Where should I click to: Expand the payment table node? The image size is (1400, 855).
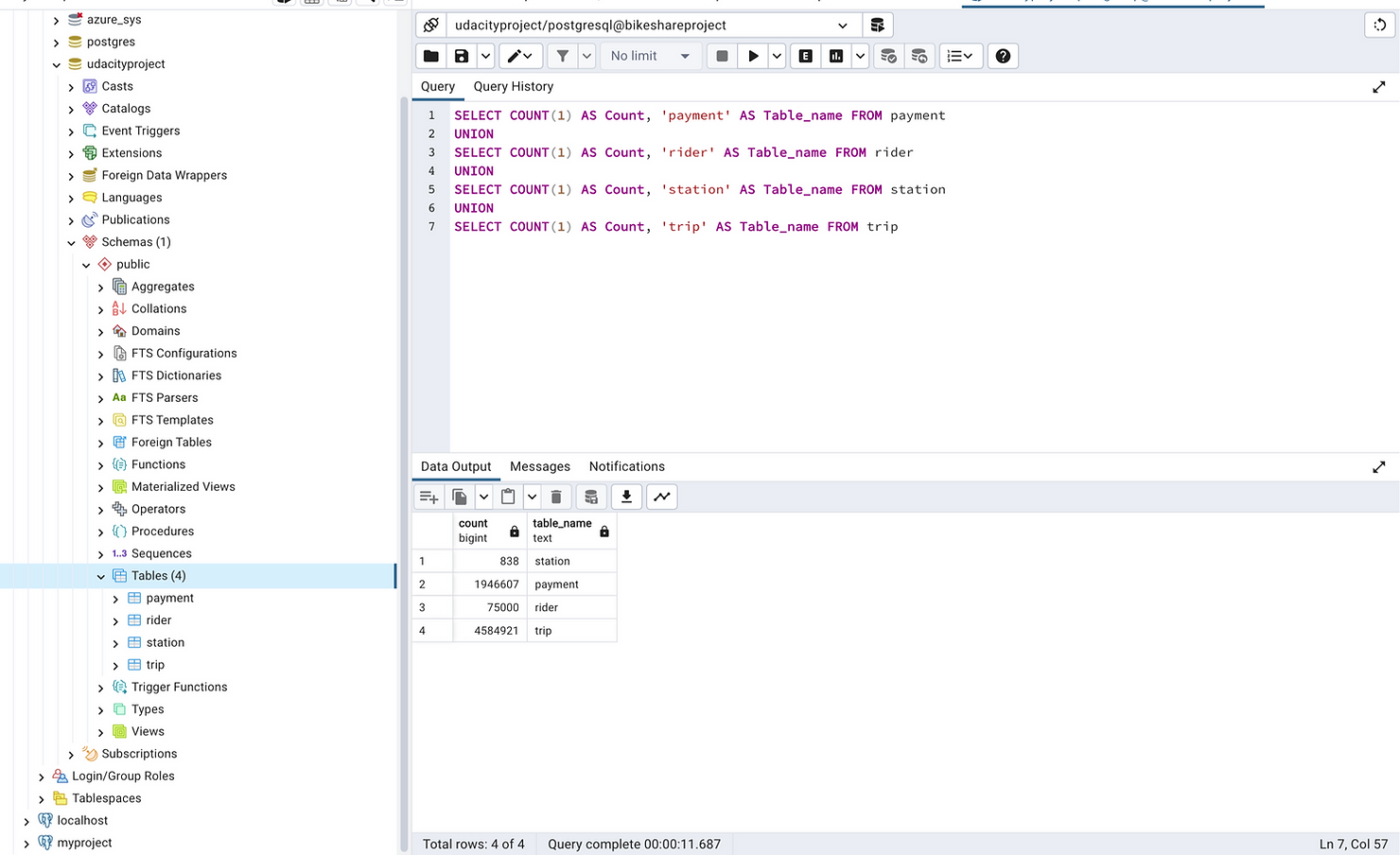(116, 599)
